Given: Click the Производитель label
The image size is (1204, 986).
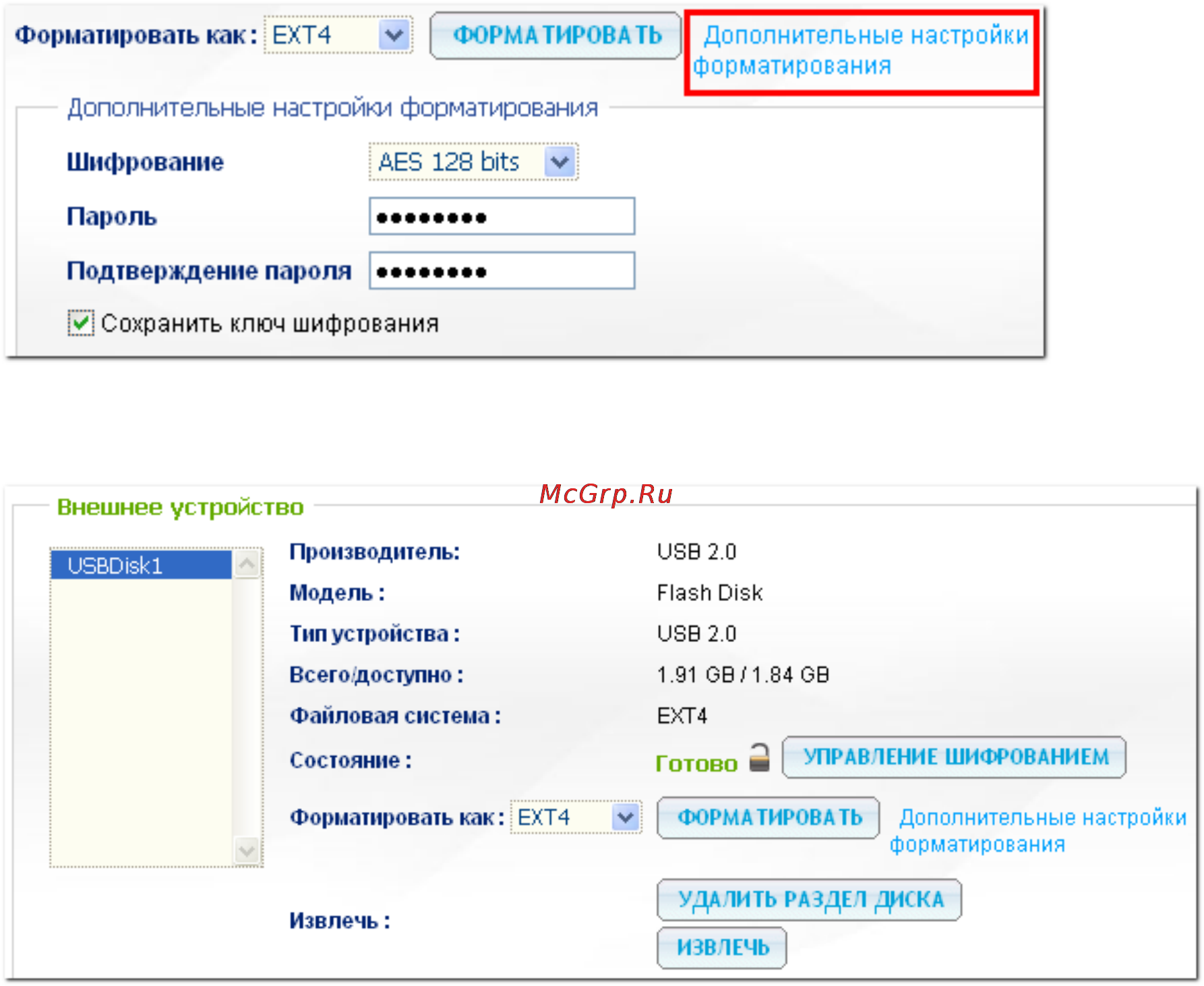Looking at the screenshot, I should 375,552.
